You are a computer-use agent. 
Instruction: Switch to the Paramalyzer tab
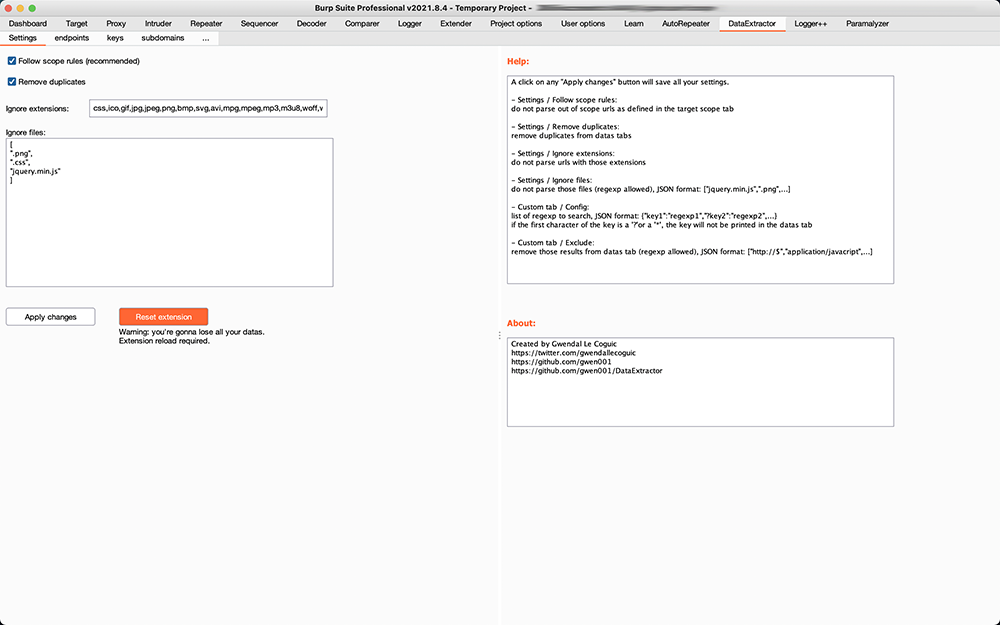tap(867, 24)
